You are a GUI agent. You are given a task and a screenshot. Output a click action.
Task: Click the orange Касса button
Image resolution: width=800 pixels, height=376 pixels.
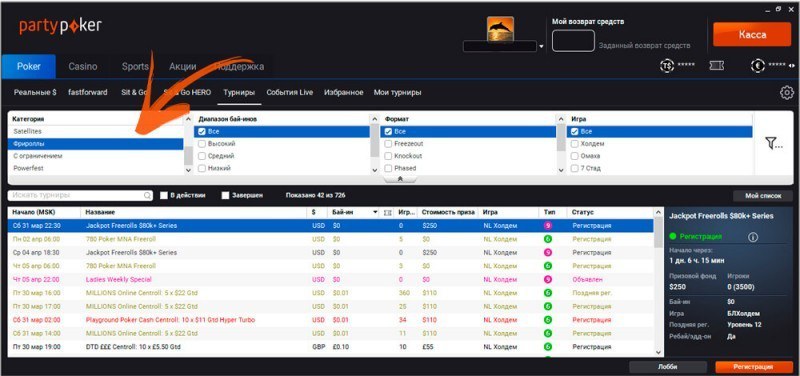(752, 35)
